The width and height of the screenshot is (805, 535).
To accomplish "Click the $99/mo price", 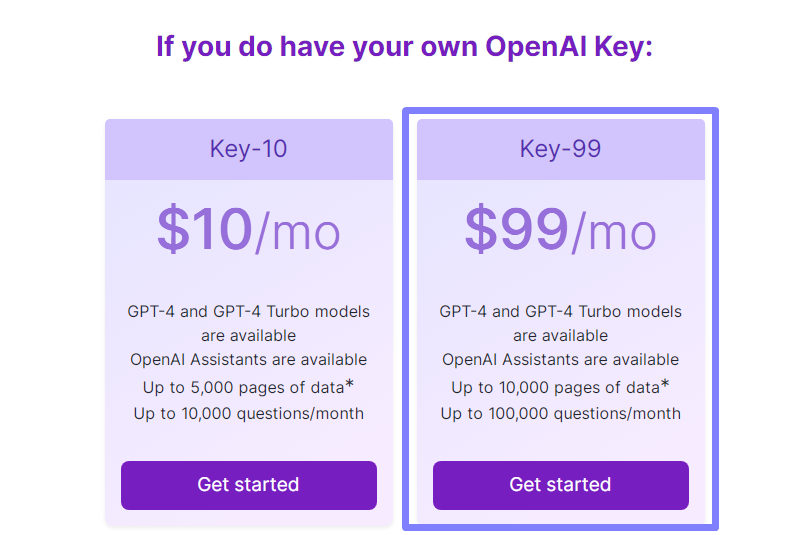I will coord(561,230).
